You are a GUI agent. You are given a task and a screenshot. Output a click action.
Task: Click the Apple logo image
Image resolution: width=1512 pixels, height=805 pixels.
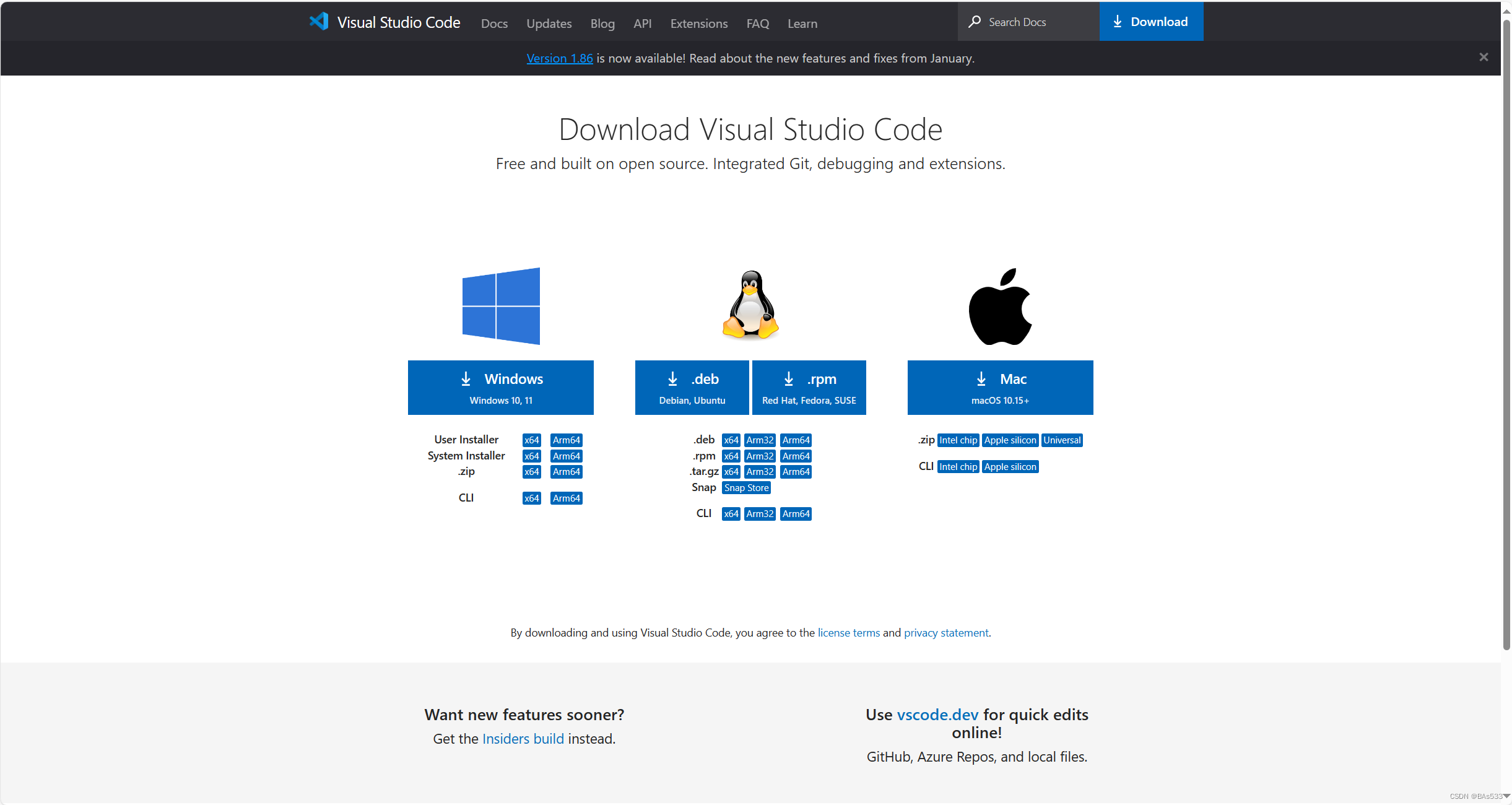pos(1000,307)
